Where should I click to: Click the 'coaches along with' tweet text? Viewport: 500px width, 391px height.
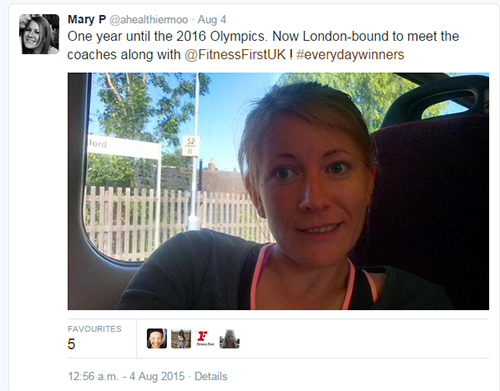124,55
